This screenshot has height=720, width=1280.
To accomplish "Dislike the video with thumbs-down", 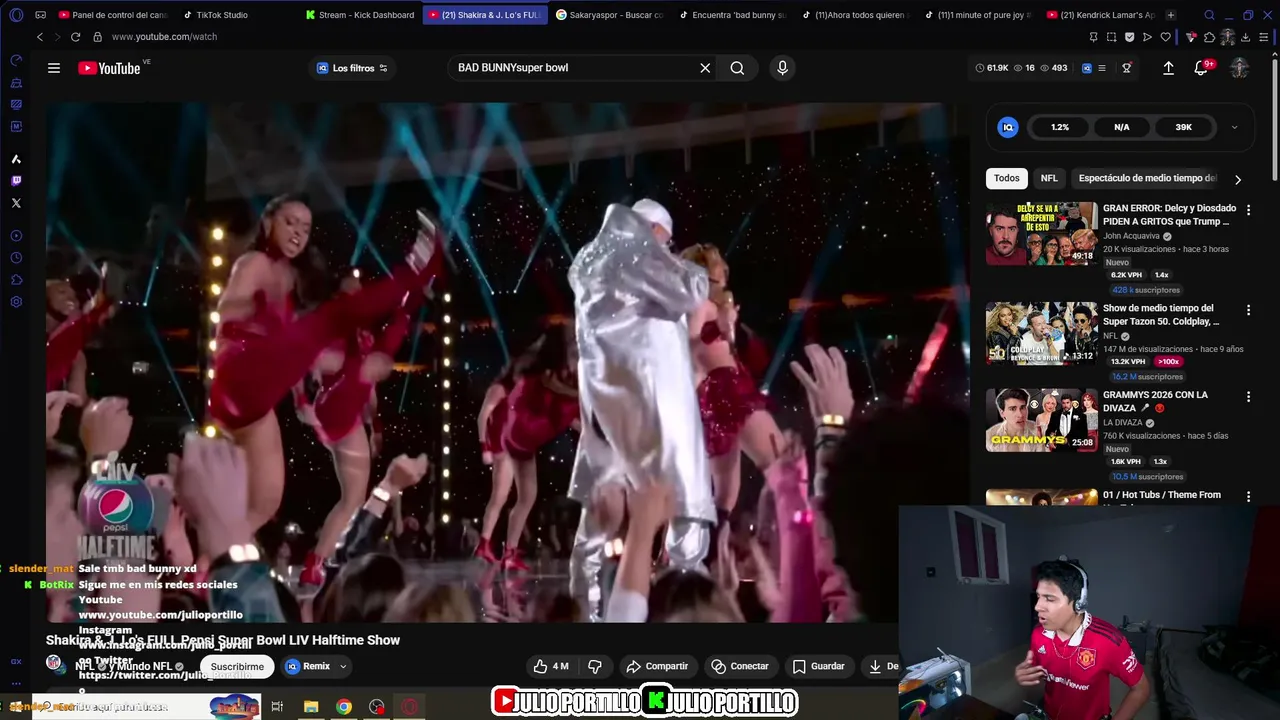I will pyautogui.click(x=595, y=666).
